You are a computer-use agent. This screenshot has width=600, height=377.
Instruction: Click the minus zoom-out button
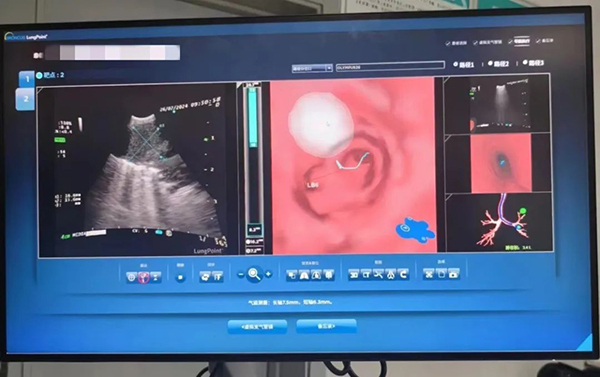pos(241,274)
